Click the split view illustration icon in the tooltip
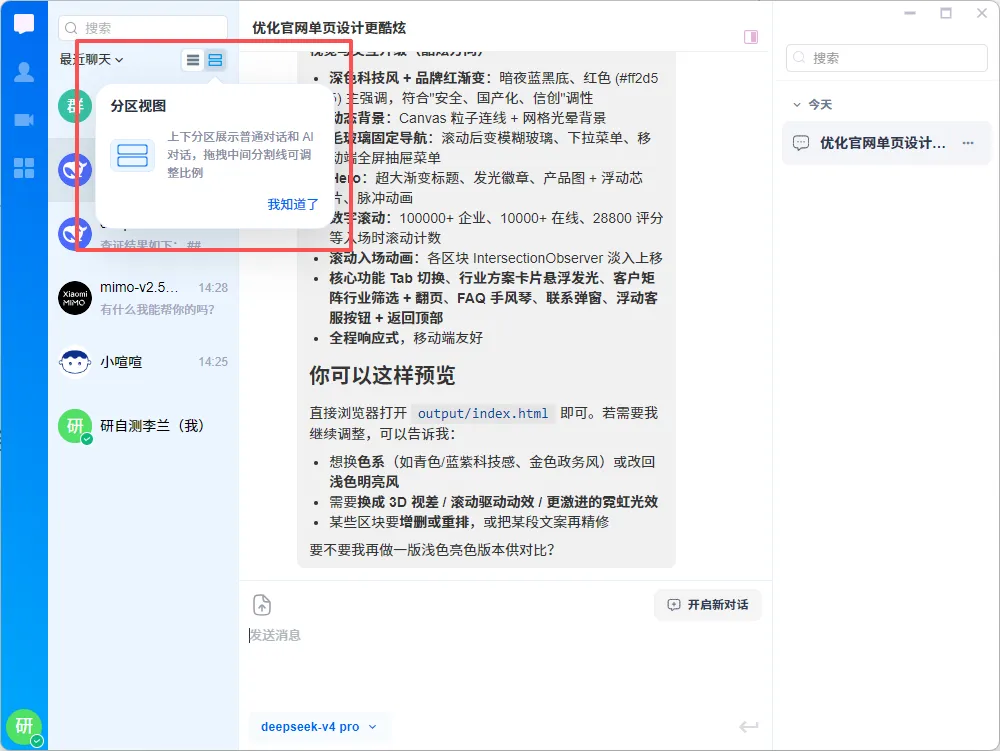The height and width of the screenshot is (751, 1000). pos(133,155)
